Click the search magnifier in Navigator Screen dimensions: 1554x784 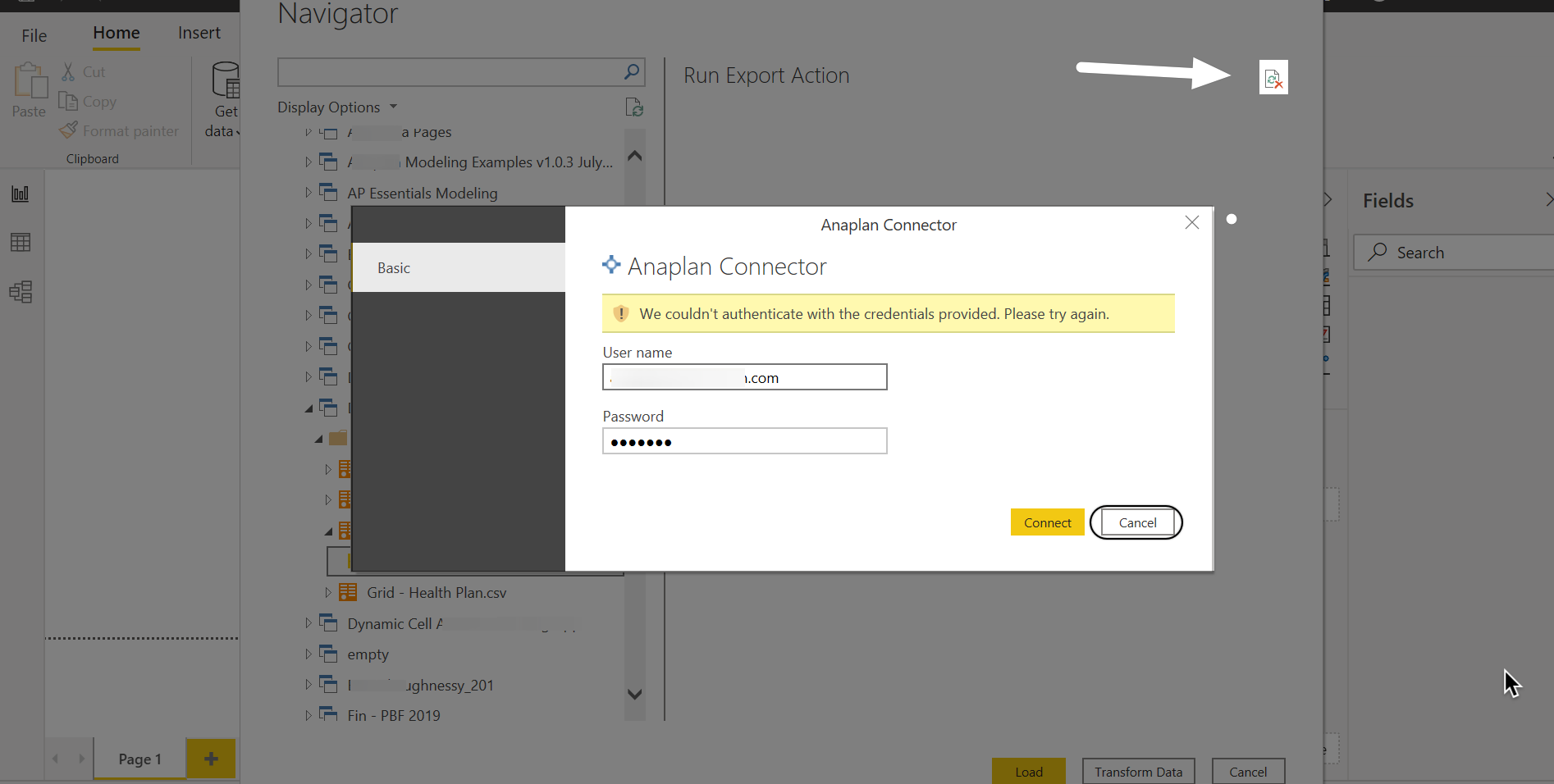coord(631,72)
